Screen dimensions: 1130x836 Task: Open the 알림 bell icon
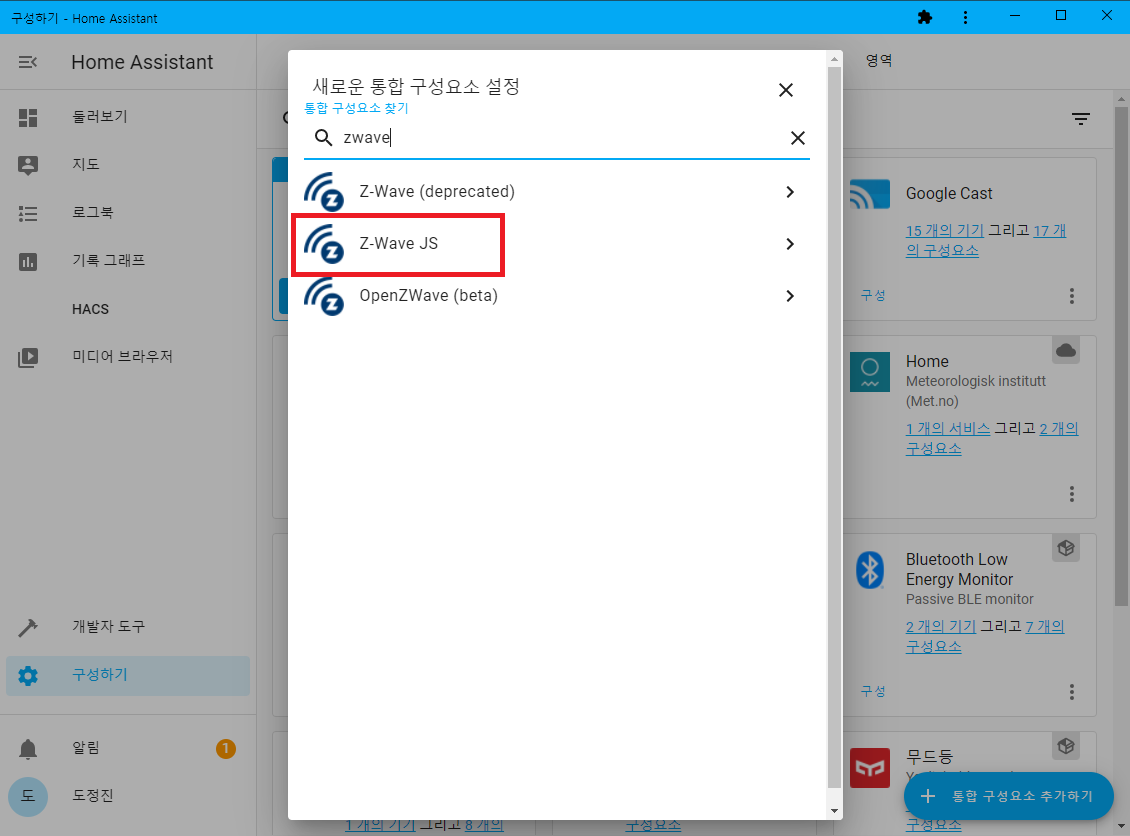27,749
